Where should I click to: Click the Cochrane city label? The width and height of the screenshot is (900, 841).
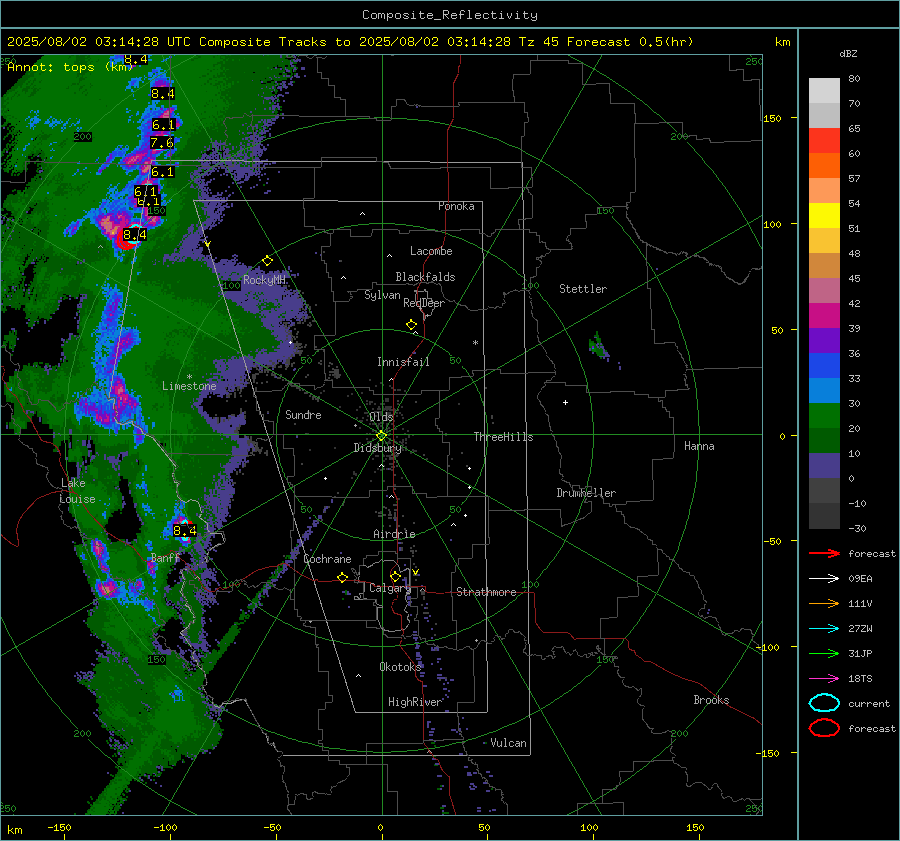click(x=327, y=559)
